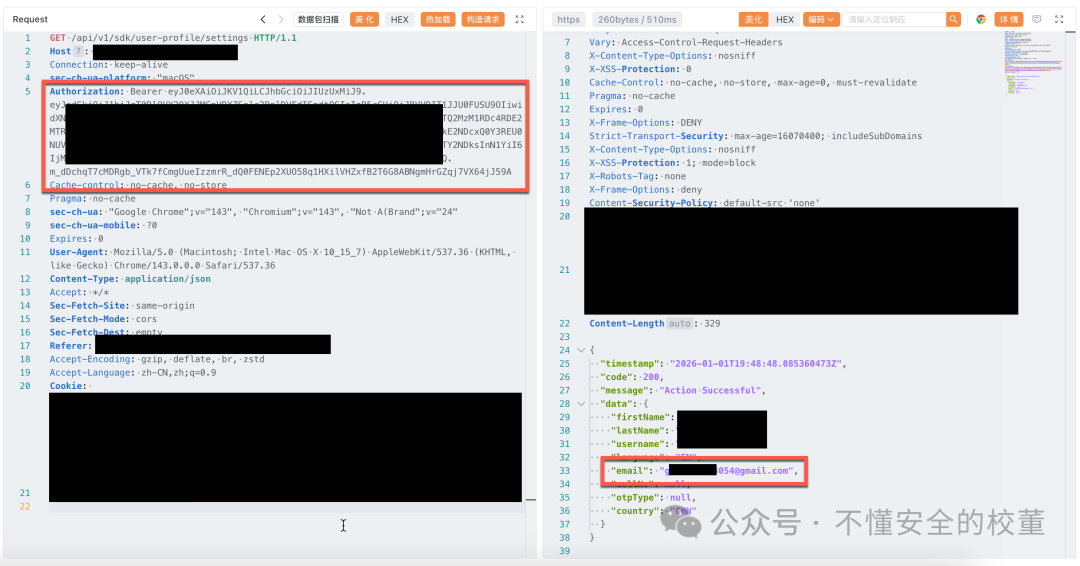1080x566 pixels.
Task: Click the "email" JSON key
Action: 630,471
